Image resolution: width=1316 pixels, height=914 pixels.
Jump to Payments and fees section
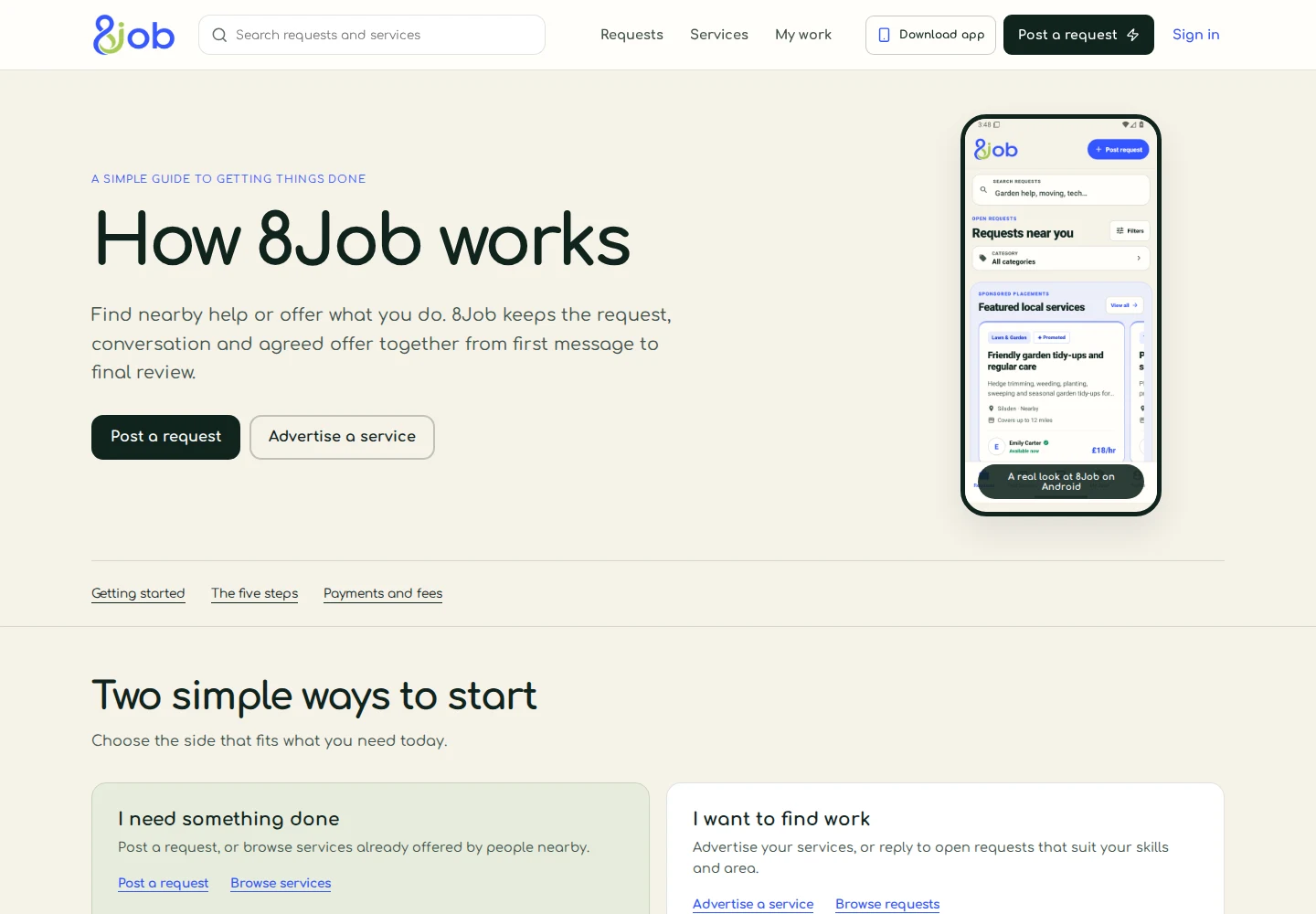[x=383, y=593]
